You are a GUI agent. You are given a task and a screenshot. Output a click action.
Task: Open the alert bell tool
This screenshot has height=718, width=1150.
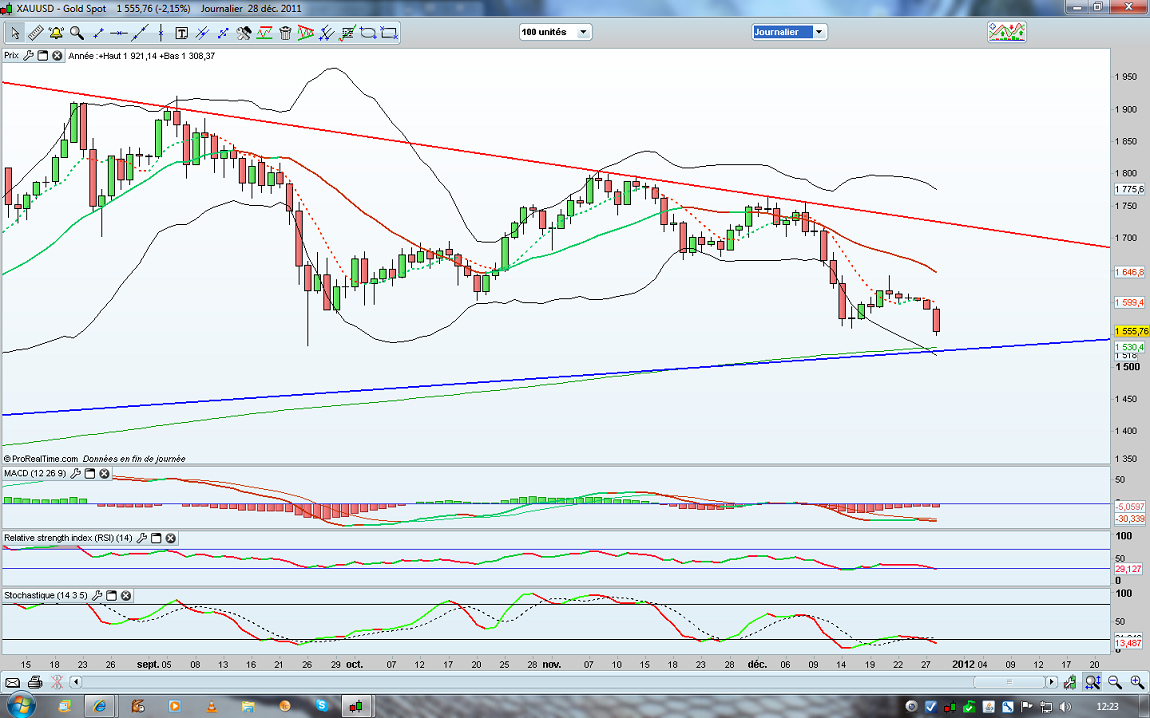pyautogui.click(x=56, y=33)
